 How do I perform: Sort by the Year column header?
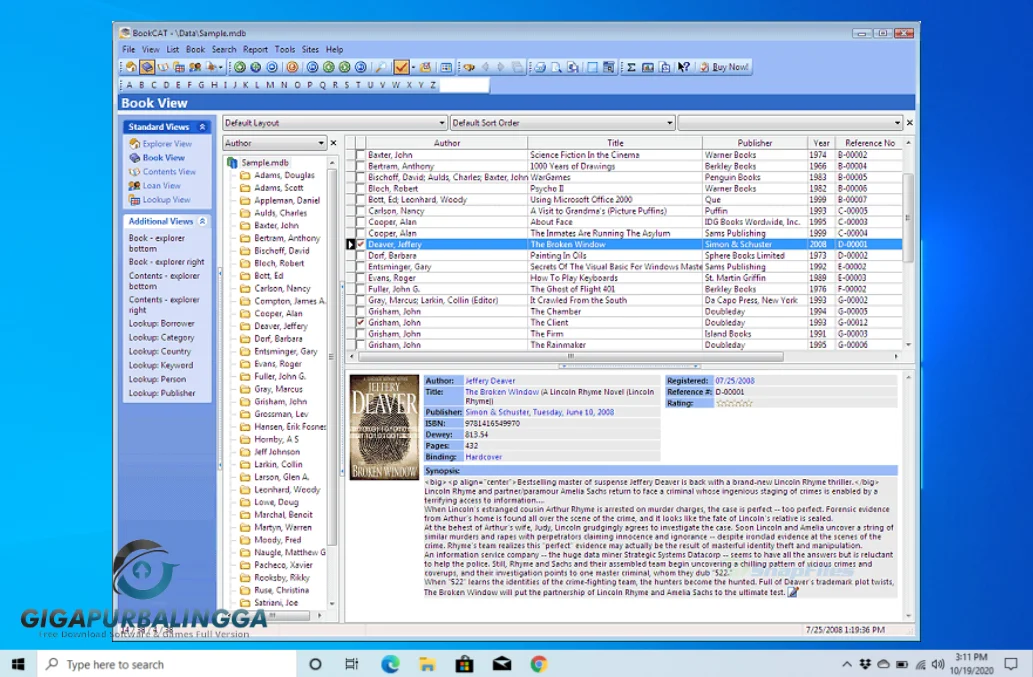[x=821, y=143]
